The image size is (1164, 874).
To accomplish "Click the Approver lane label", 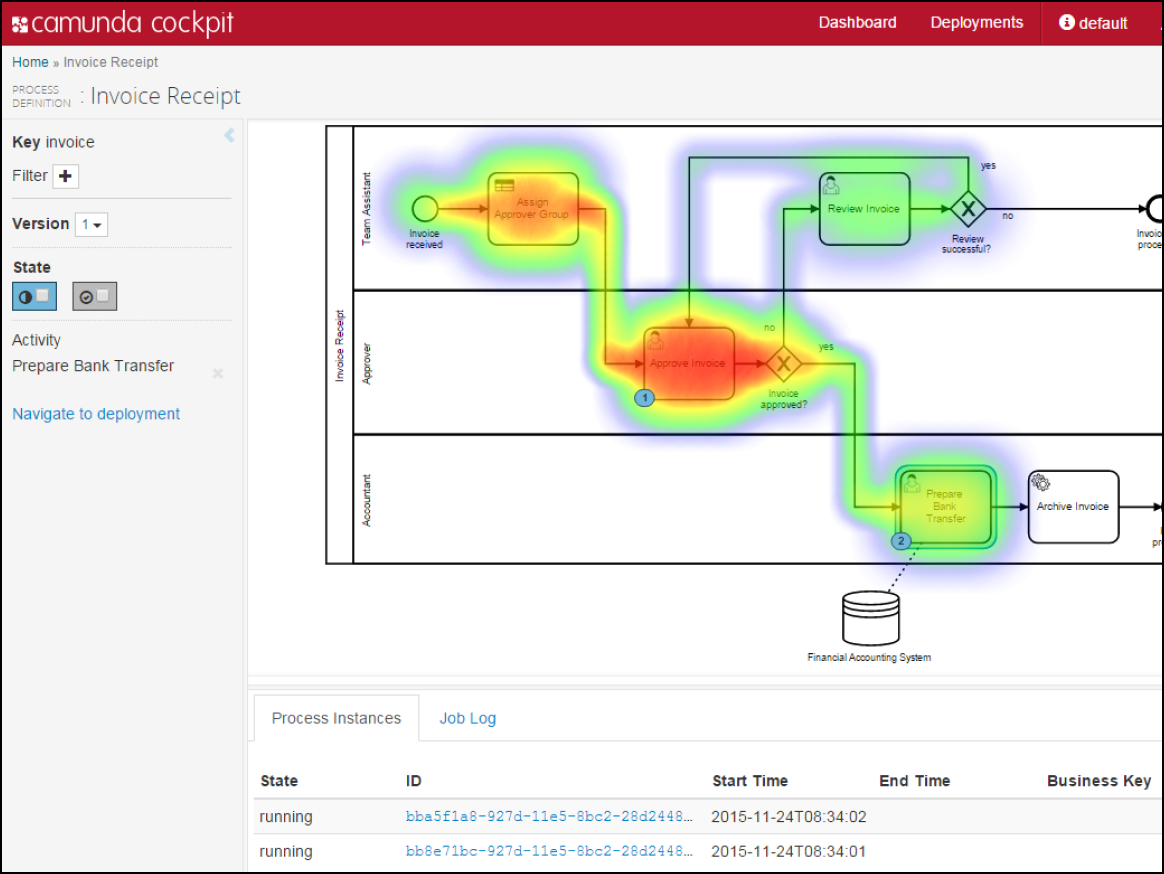I will point(366,364).
